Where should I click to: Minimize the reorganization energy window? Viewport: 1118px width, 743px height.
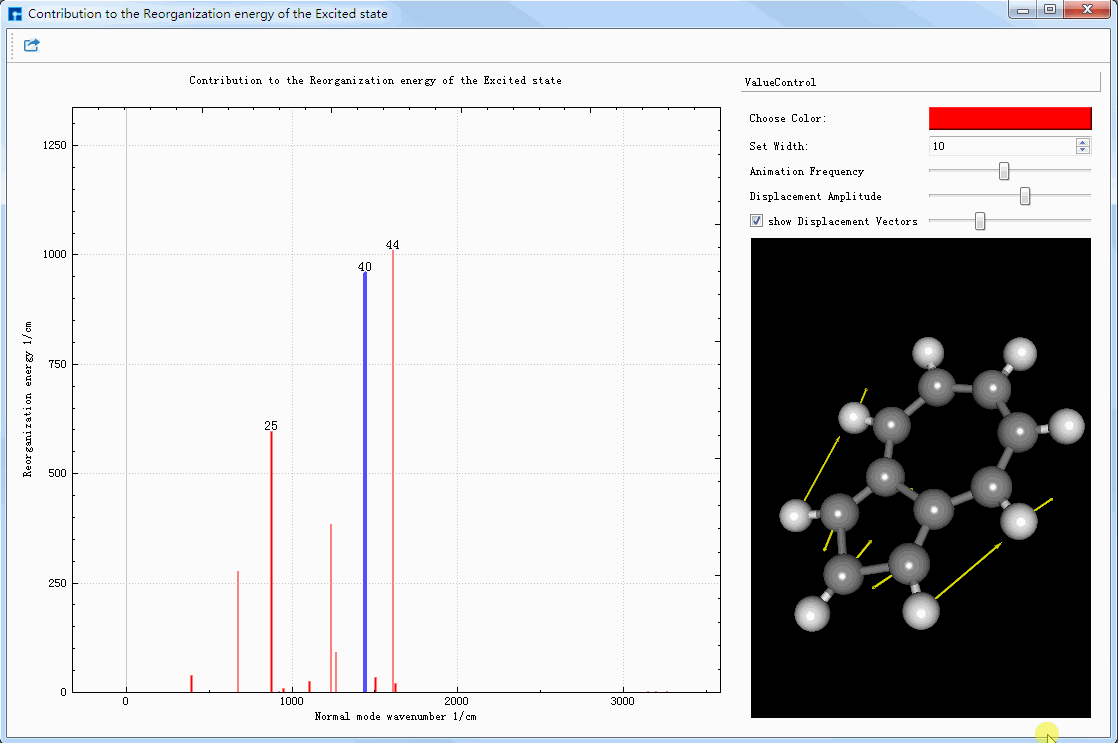(1022, 10)
